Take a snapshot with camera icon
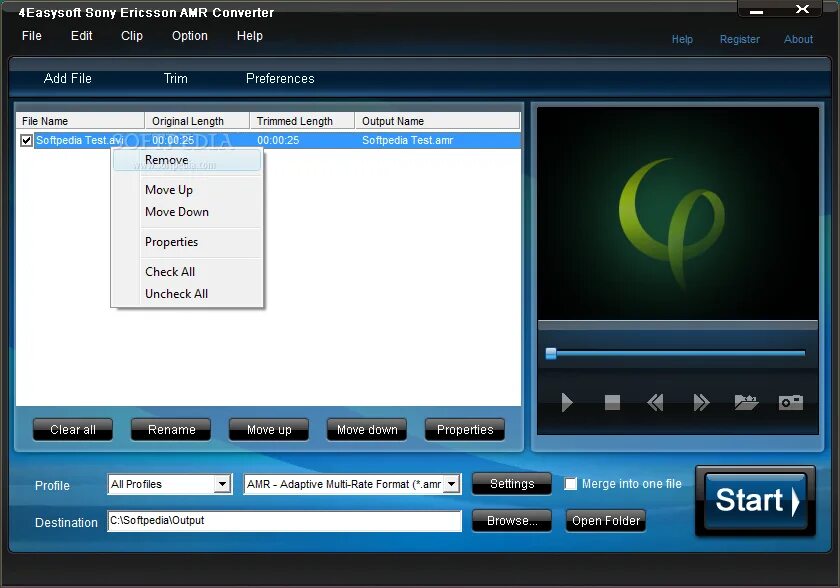 click(x=791, y=402)
